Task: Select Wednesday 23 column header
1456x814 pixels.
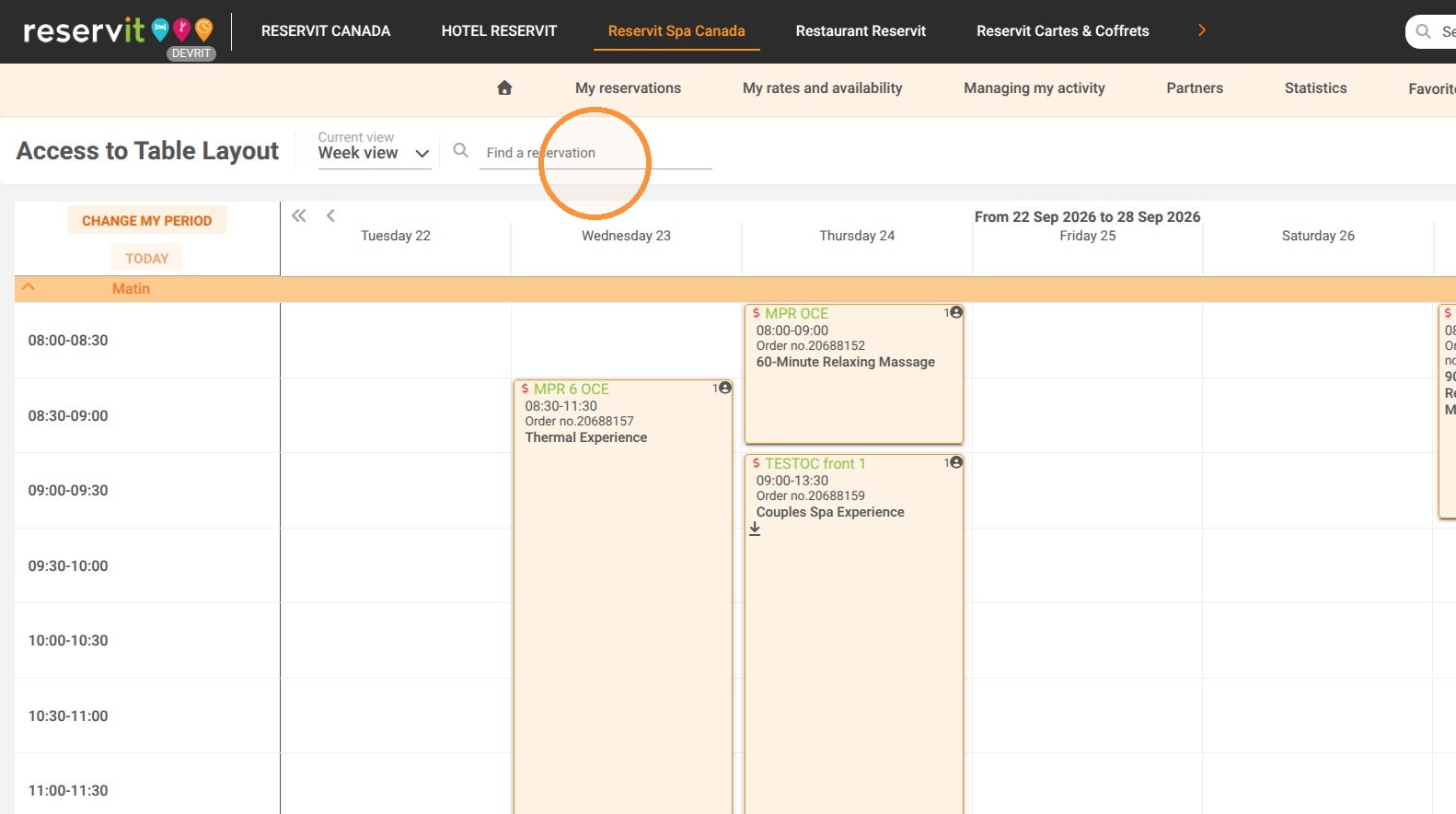Action: 626,236
